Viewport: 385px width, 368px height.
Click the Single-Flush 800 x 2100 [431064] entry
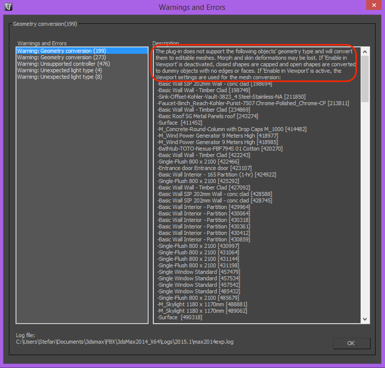(198, 253)
